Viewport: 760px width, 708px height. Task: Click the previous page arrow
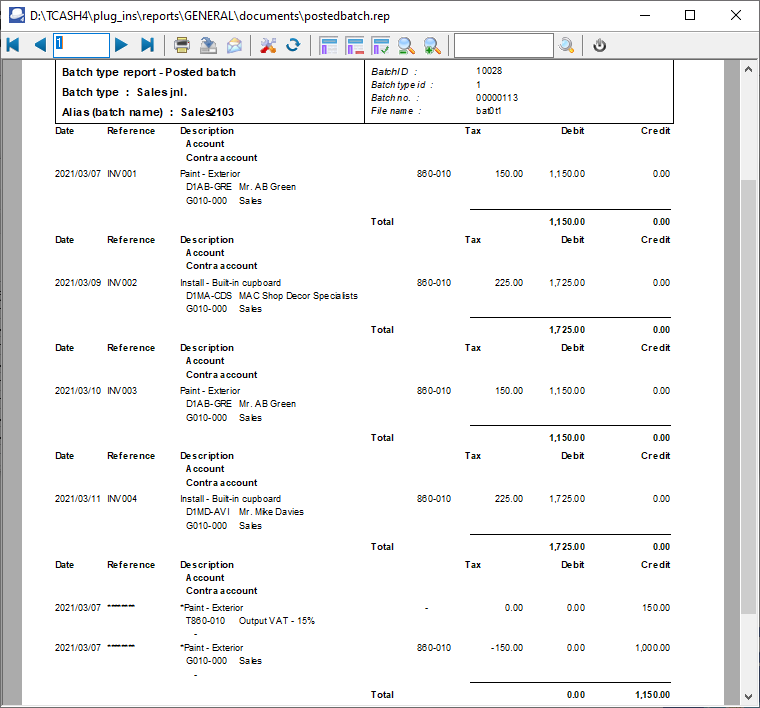pyautogui.click(x=40, y=45)
